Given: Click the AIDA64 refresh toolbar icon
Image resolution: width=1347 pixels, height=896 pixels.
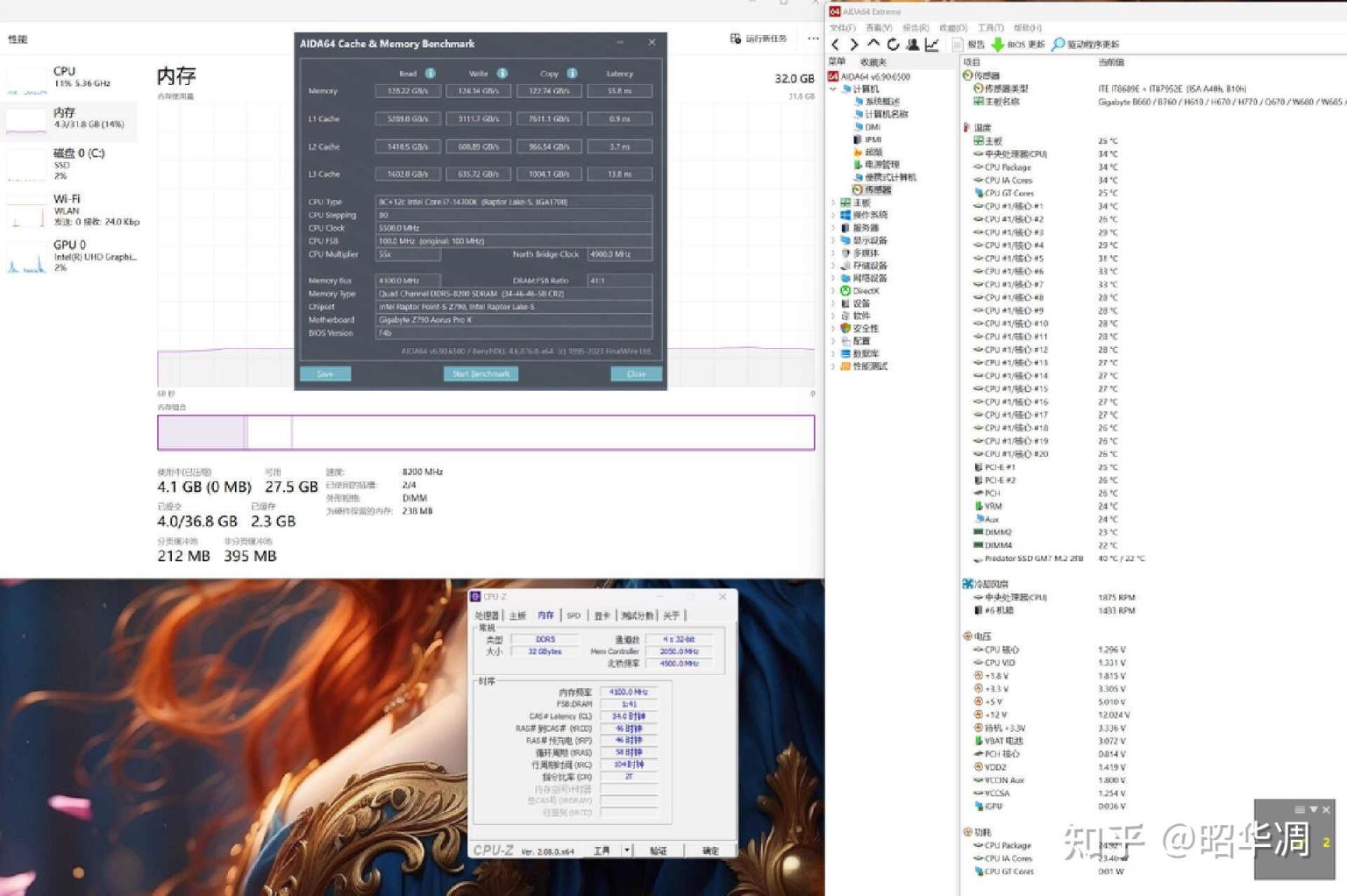Looking at the screenshot, I should pos(893,44).
